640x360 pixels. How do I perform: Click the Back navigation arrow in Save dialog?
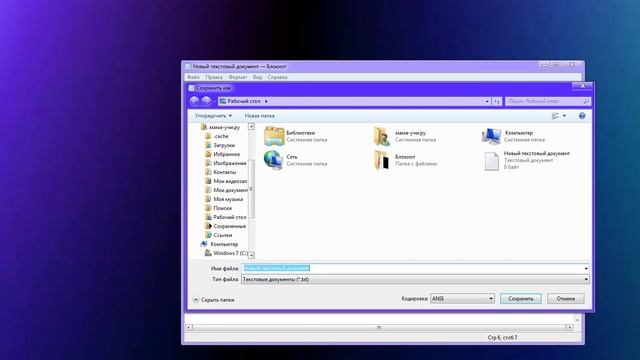(194, 101)
